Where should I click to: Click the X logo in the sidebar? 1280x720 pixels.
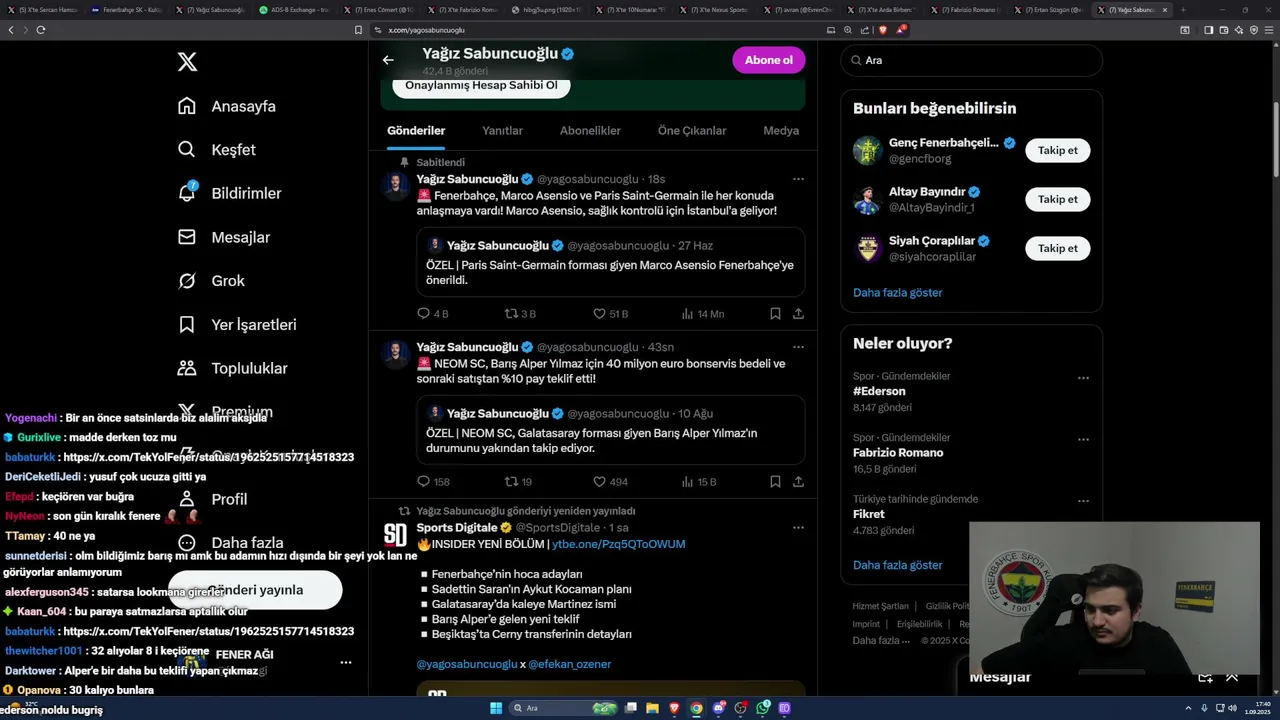(x=187, y=62)
